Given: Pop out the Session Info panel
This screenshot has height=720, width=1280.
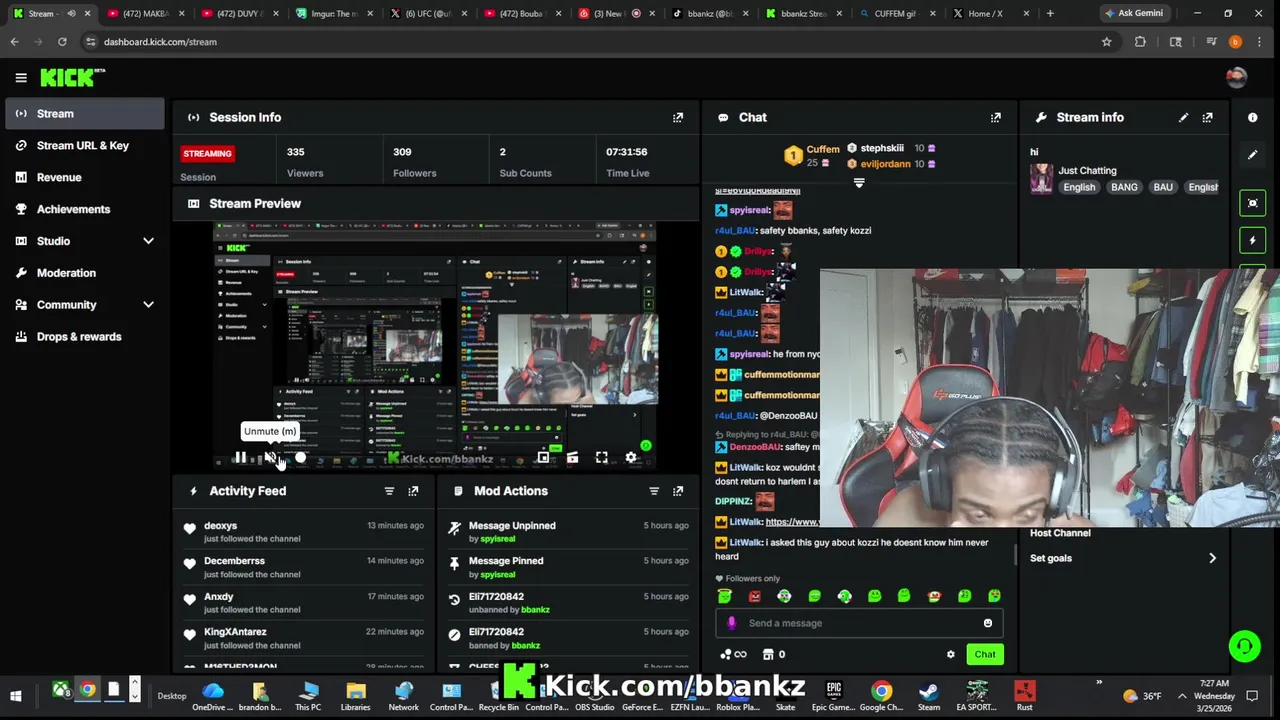Looking at the screenshot, I should [x=678, y=117].
